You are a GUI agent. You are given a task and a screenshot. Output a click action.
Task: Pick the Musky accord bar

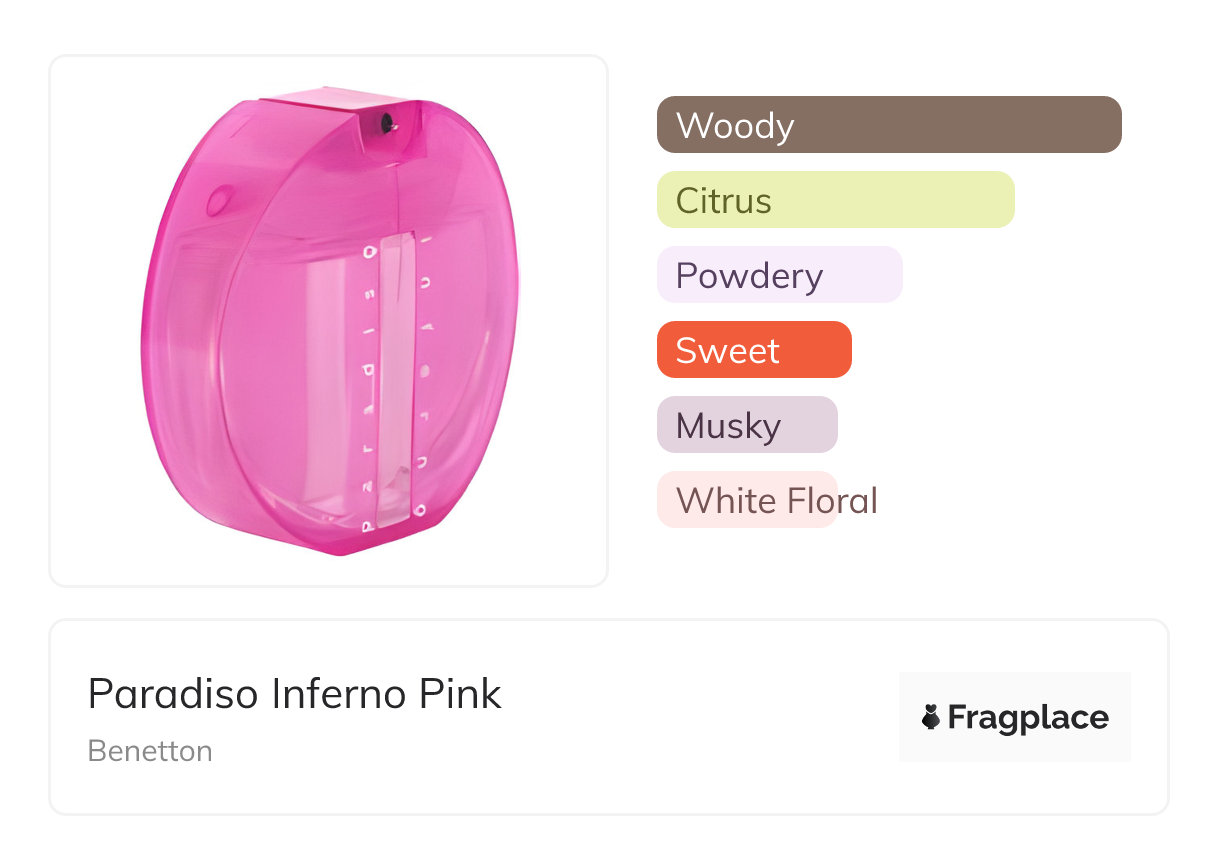point(746,425)
